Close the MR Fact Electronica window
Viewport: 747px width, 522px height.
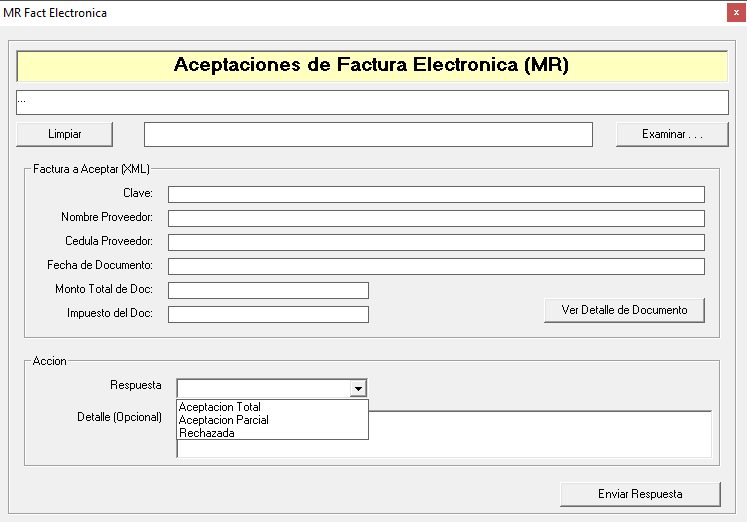pyautogui.click(x=735, y=13)
